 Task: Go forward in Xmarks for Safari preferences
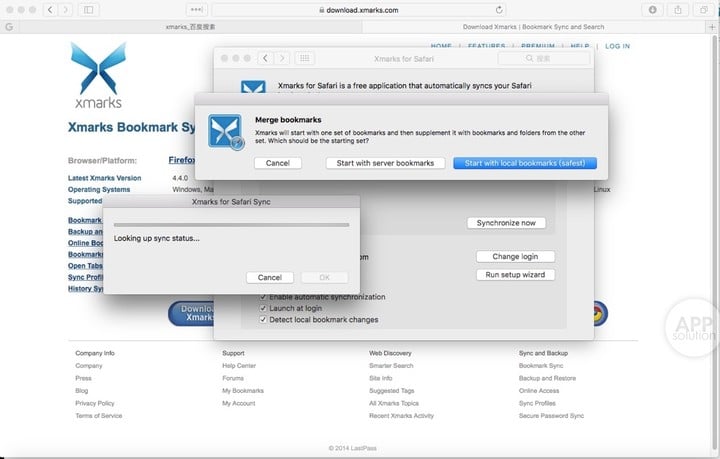282,58
